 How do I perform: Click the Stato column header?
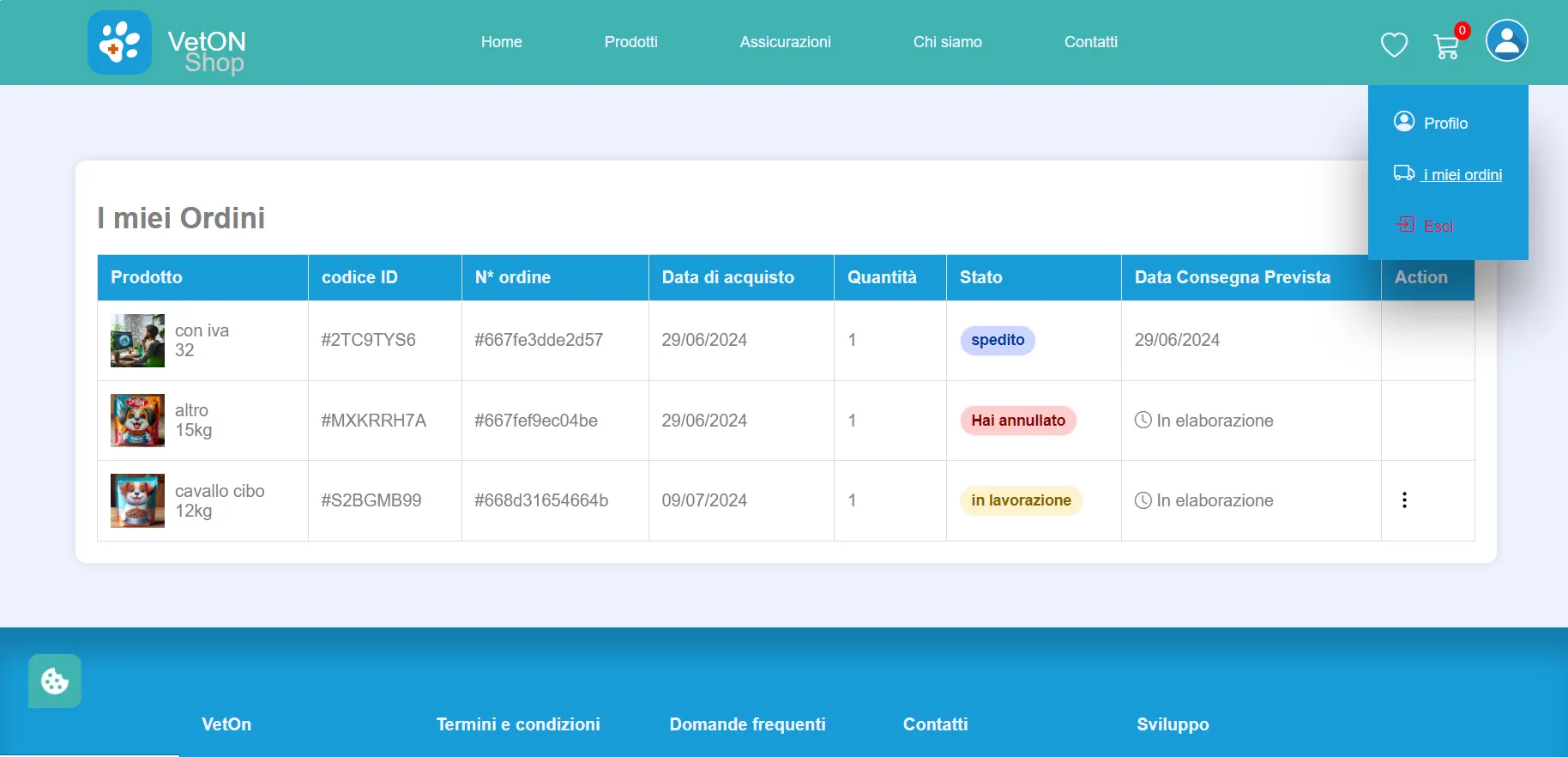pyautogui.click(x=1034, y=277)
